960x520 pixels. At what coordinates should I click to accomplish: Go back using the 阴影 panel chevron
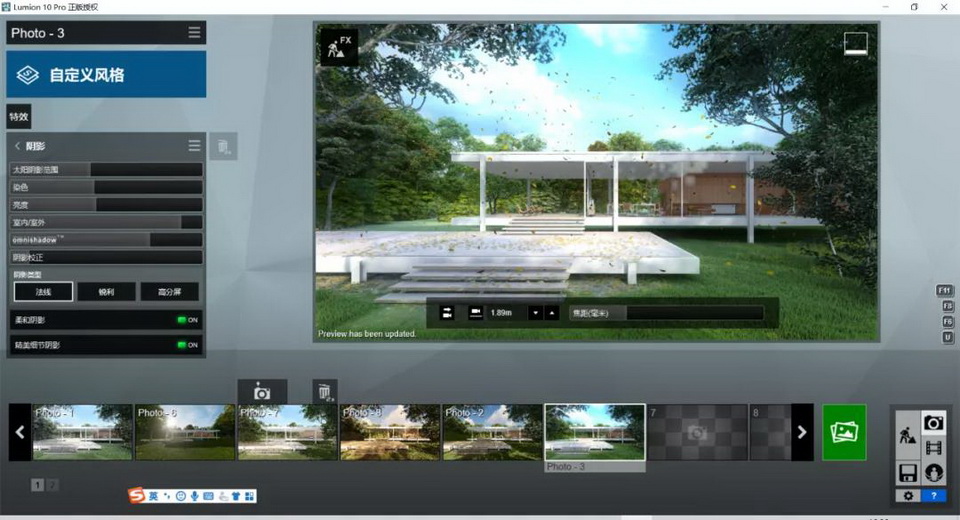coord(18,146)
